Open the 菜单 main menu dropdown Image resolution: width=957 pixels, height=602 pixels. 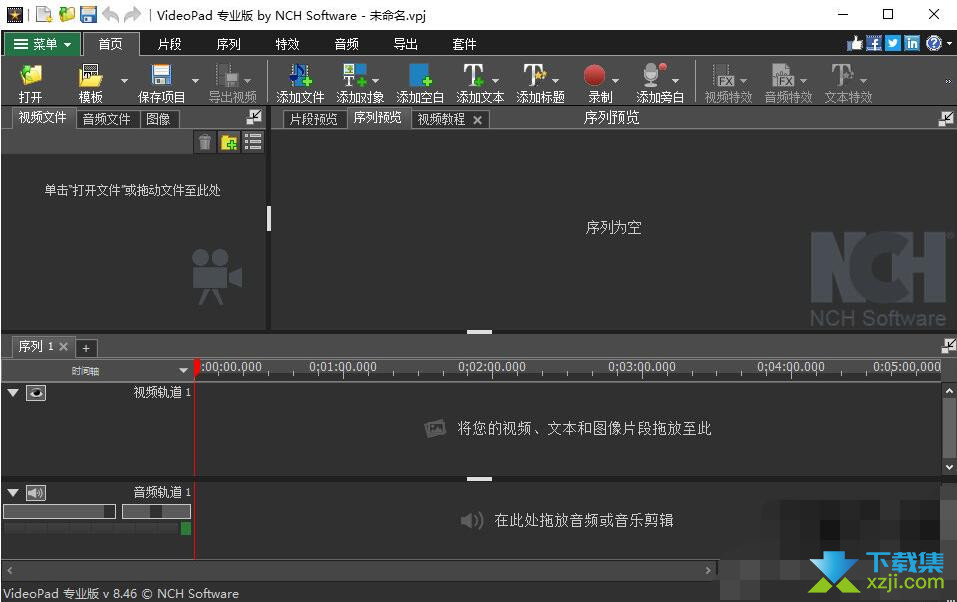point(42,44)
